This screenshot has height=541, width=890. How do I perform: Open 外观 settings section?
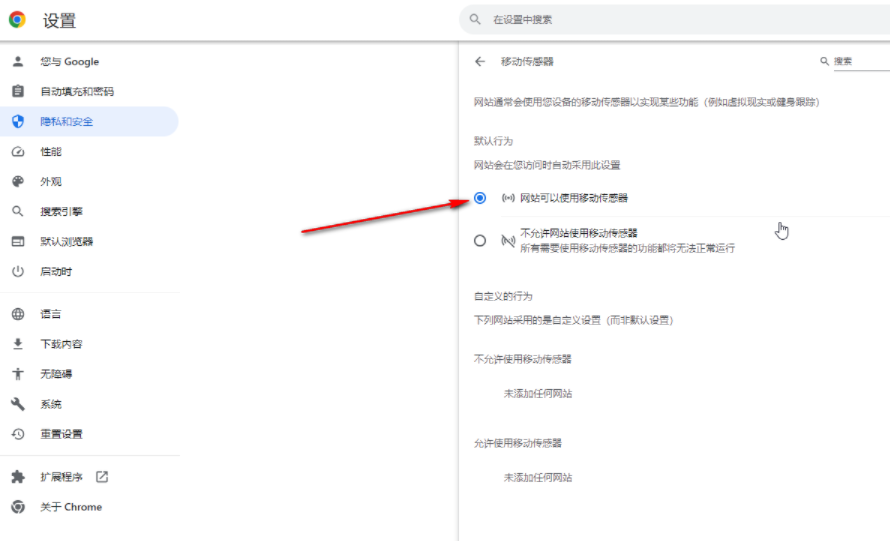(x=90, y=182)
